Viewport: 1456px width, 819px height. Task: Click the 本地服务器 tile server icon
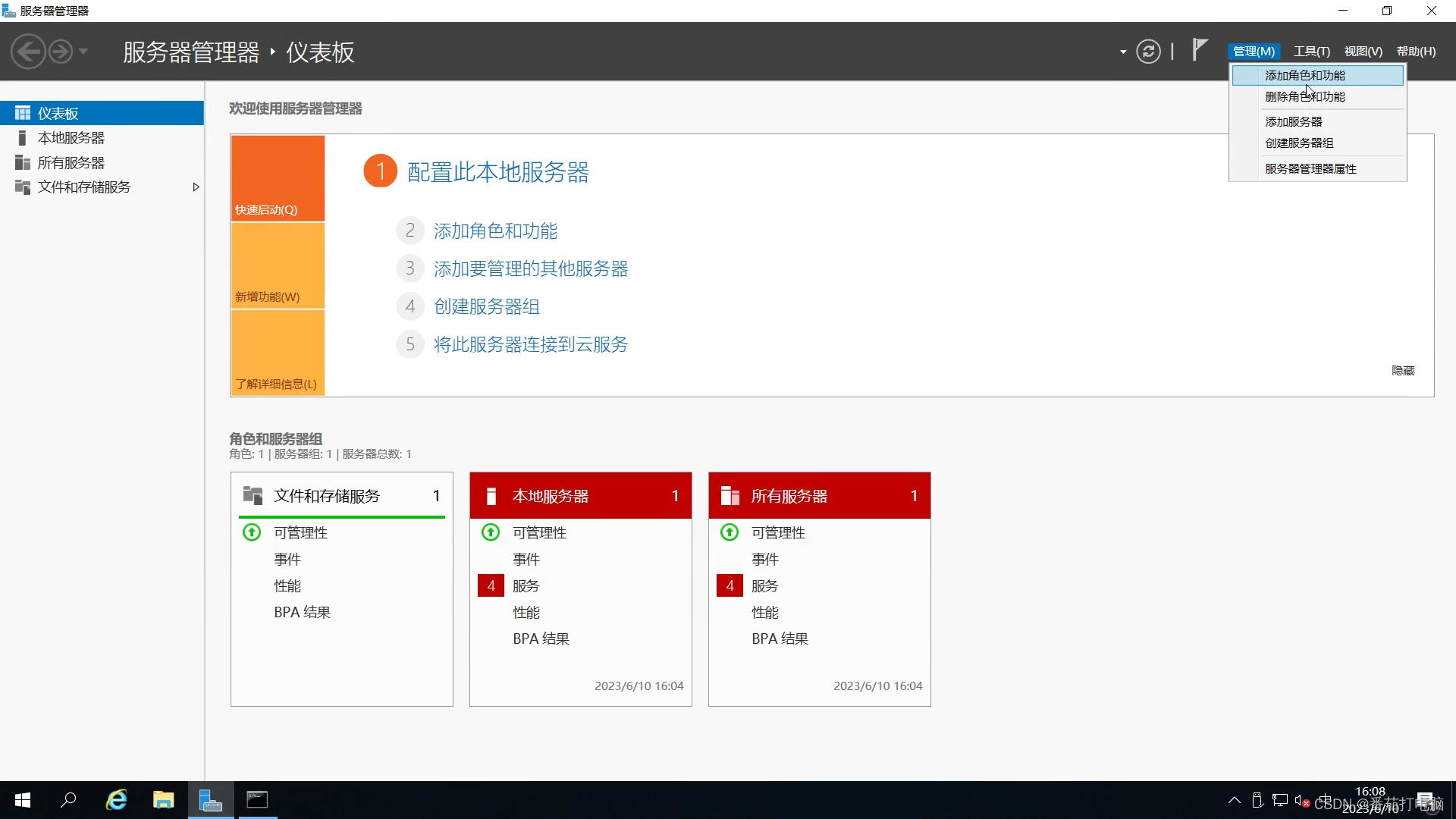491,496
